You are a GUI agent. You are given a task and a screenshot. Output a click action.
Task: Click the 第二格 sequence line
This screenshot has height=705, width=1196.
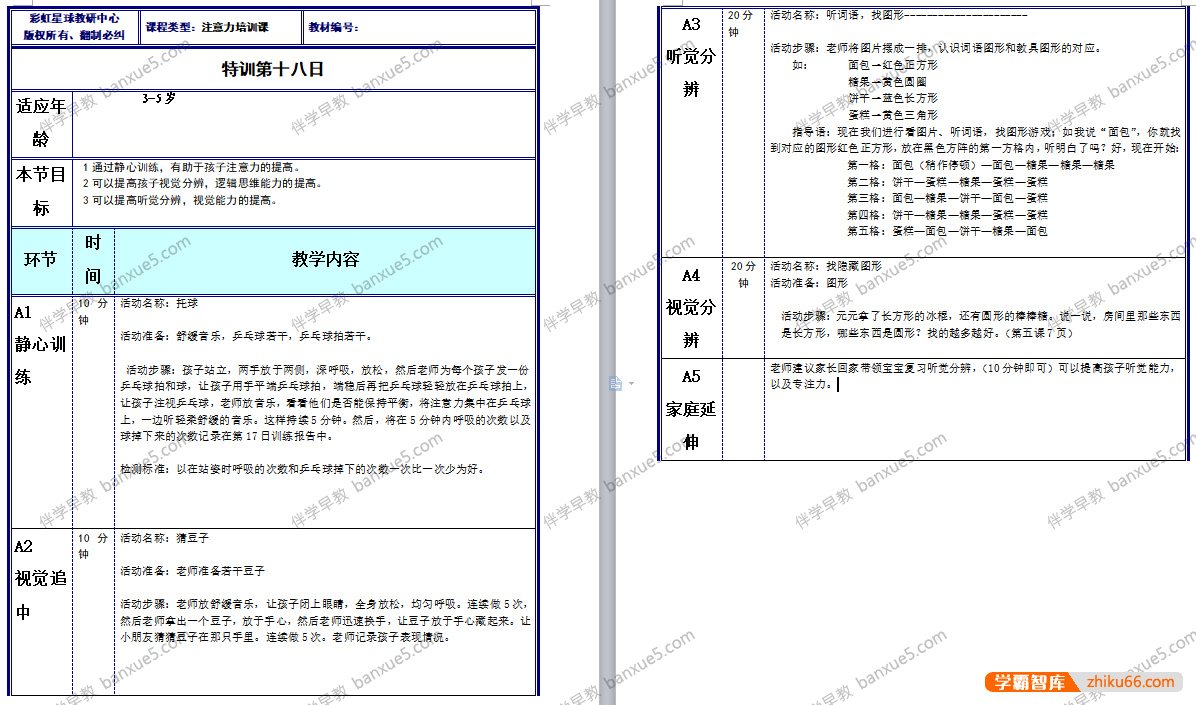coord(947,182)
